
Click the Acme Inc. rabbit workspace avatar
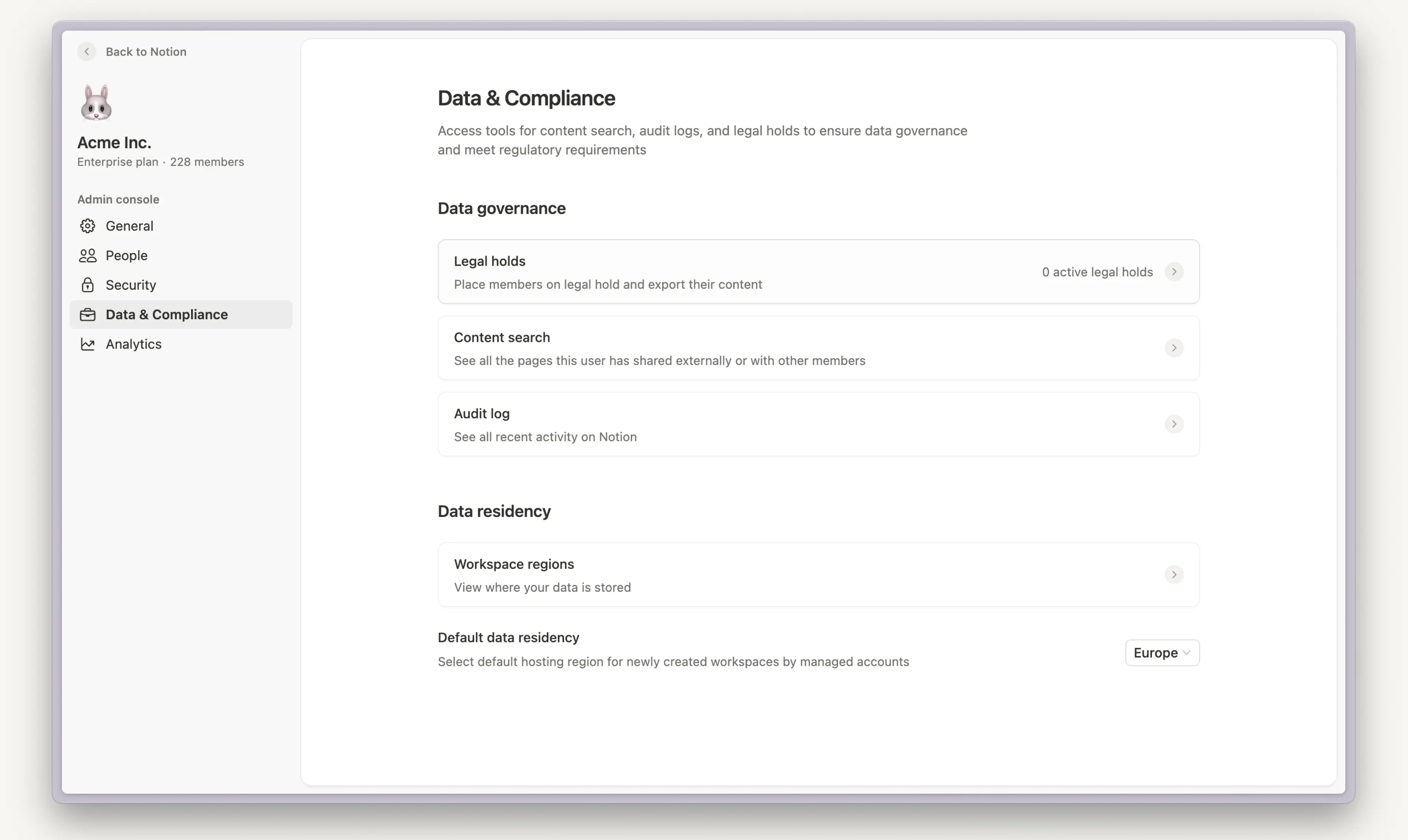(96, 102)
